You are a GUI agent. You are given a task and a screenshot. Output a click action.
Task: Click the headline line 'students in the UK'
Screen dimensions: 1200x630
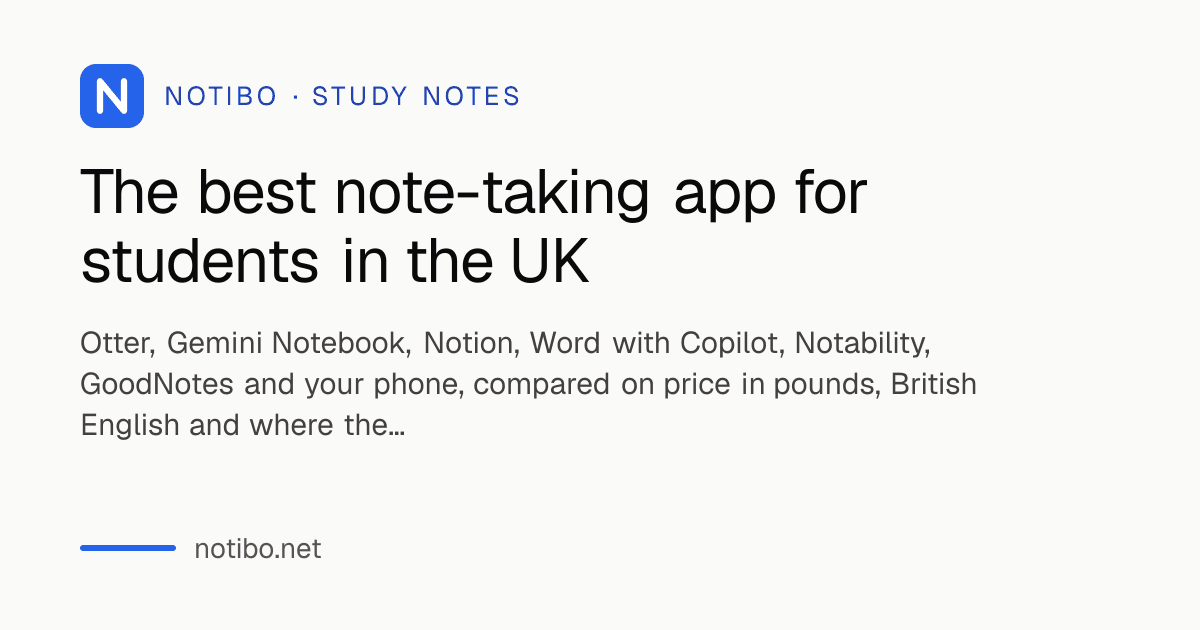pos(335,259)
